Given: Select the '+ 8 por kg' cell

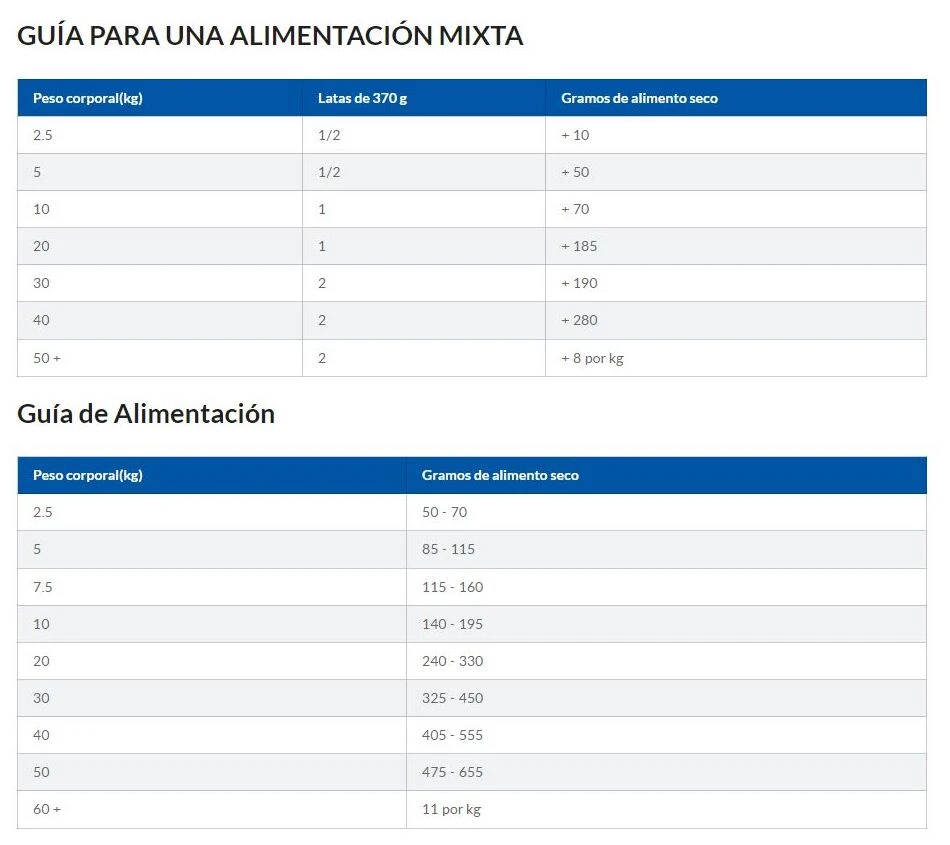Looking at the screenshot, I should pyautogui.click(x=592, y=358).
